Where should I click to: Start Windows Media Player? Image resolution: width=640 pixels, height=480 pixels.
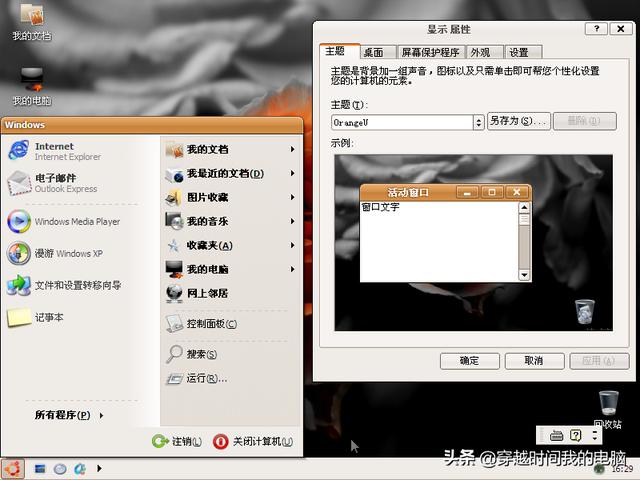[64, 221]
